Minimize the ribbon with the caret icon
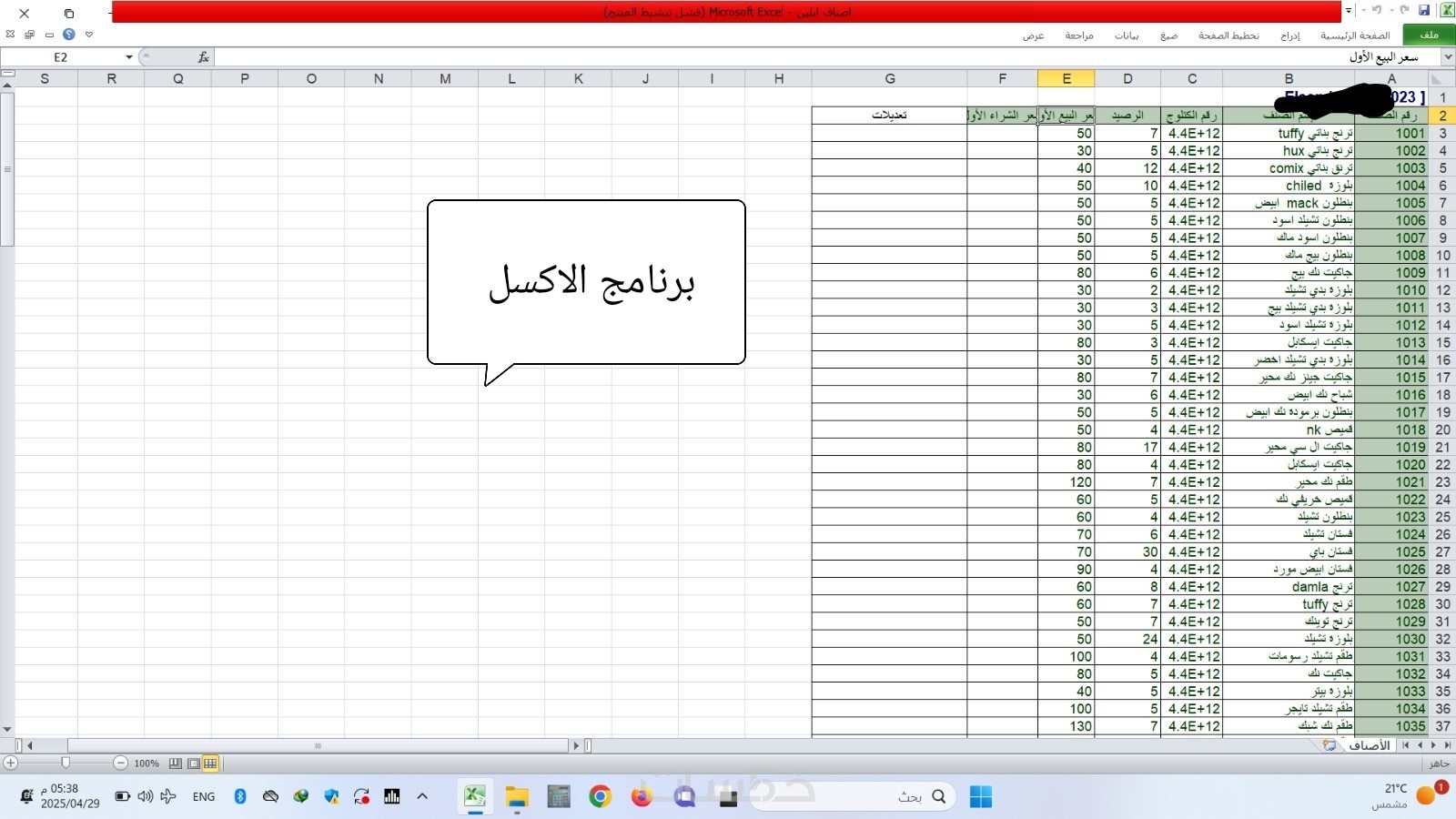 point(89,35)
